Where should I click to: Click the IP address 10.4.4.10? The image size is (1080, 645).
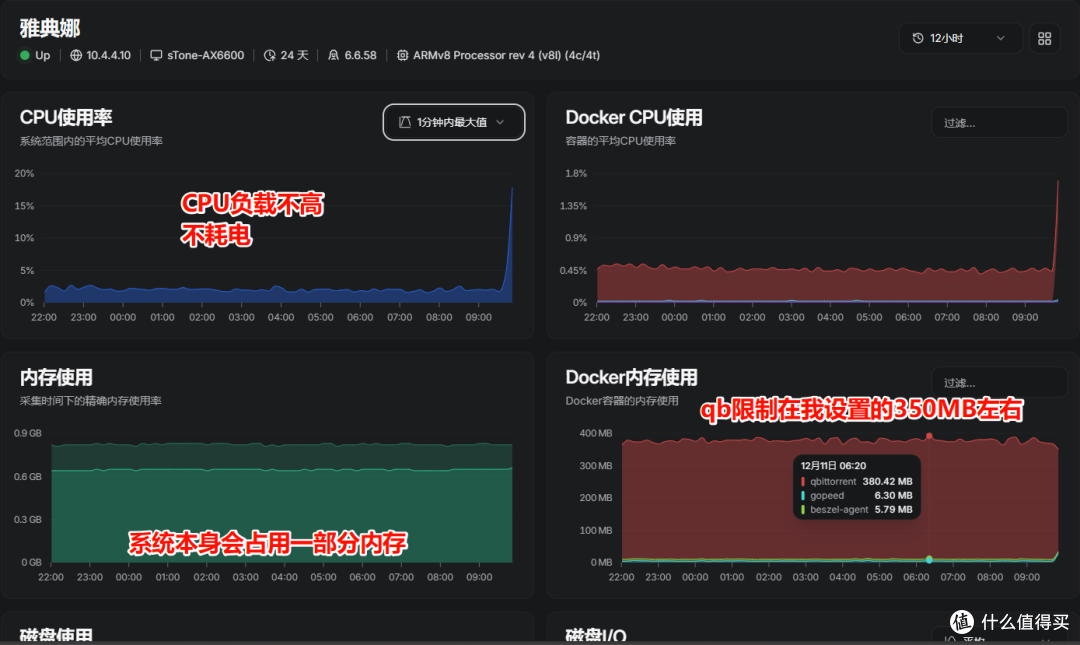(108, 55)
